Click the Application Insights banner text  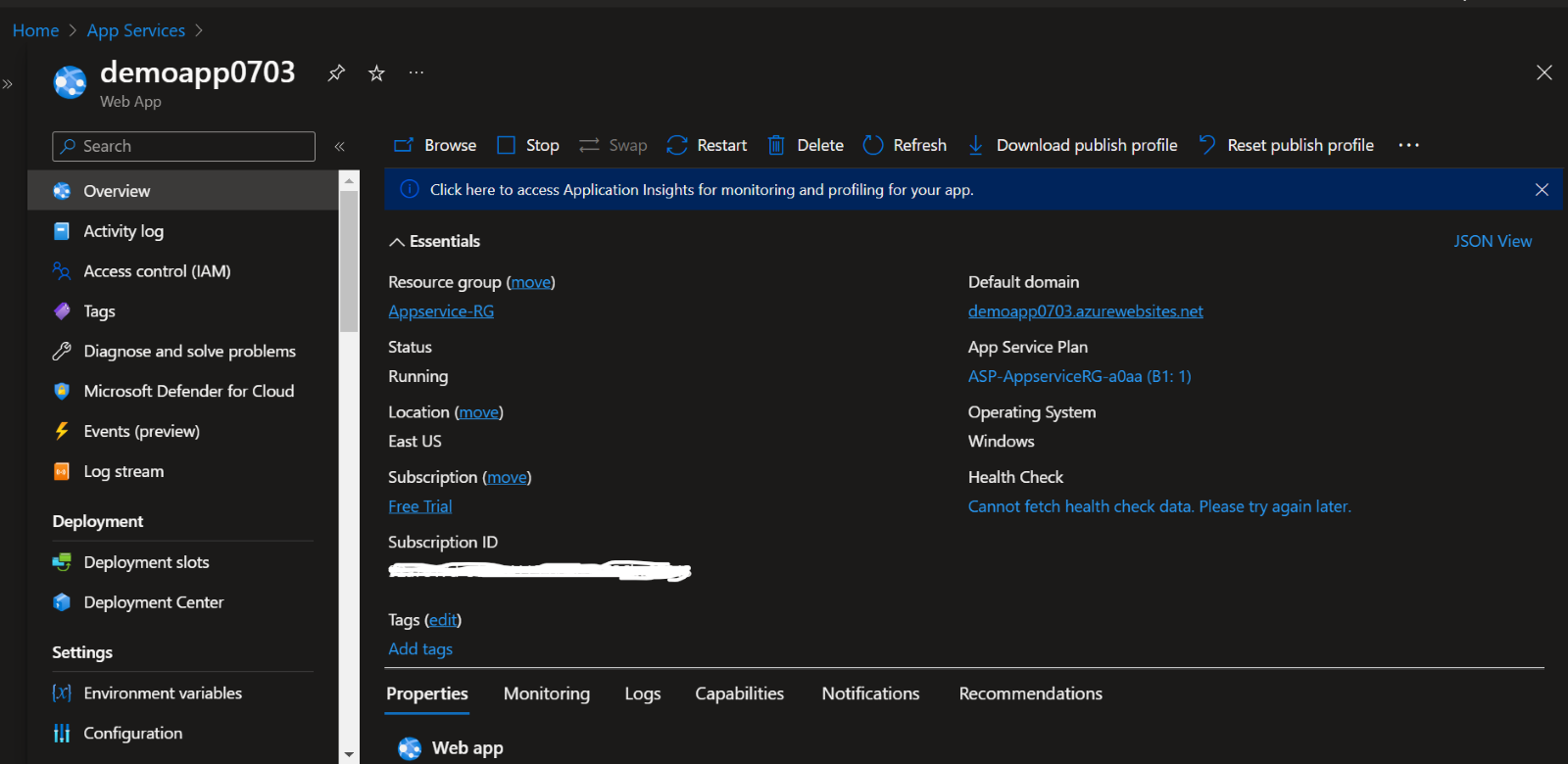[x=702, y=190]
